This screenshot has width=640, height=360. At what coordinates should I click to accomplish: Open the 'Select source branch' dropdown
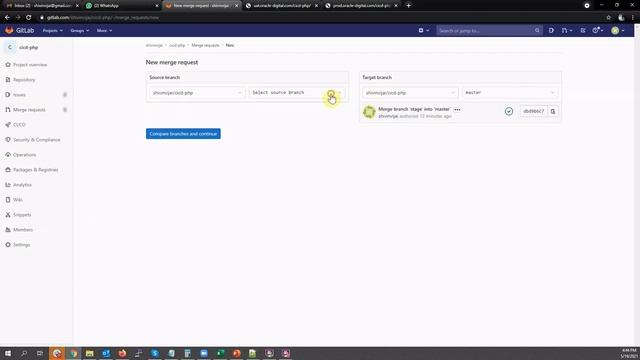pos(297,93)
